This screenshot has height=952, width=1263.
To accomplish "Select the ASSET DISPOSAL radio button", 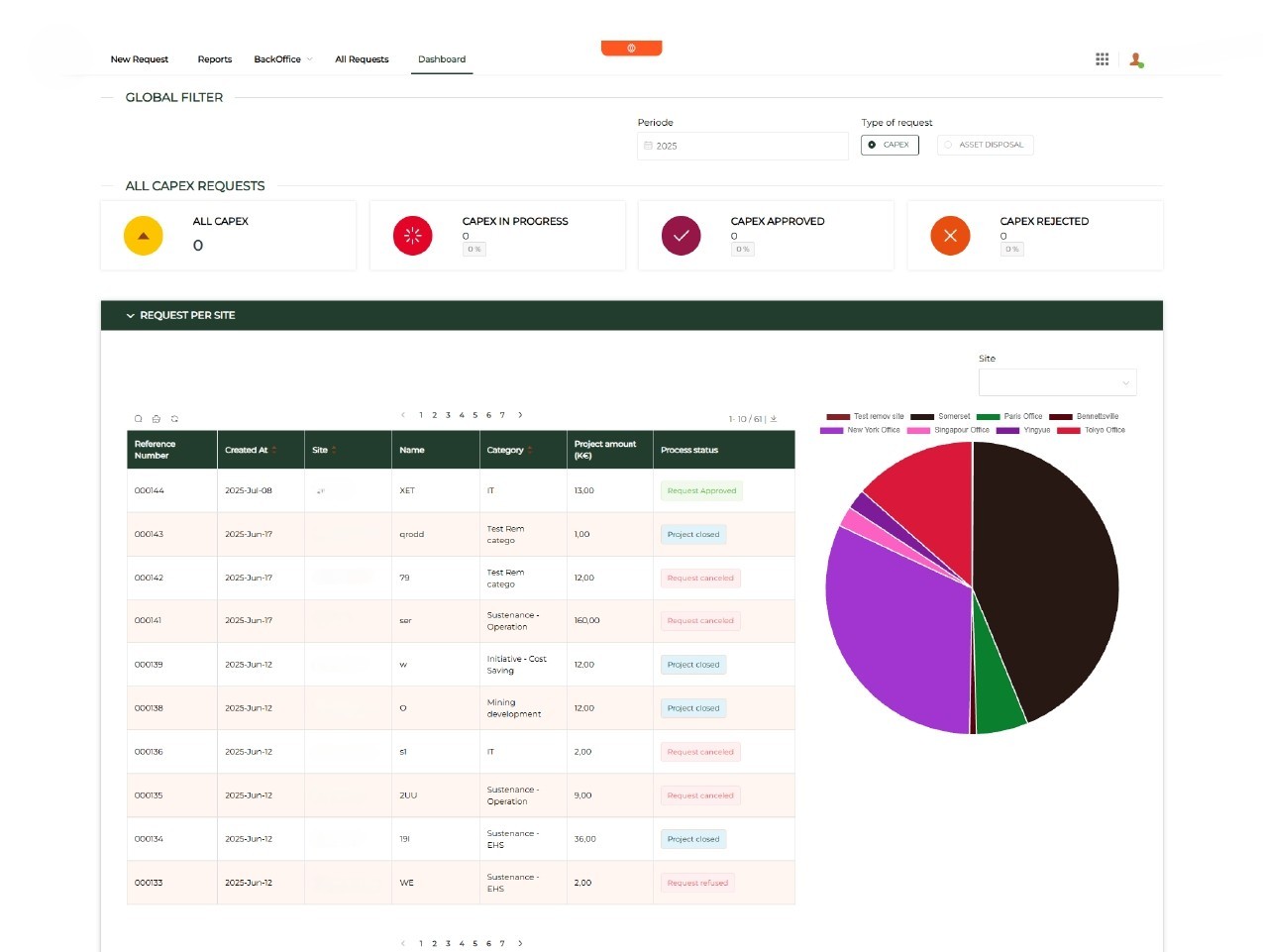I will [948, 145].
